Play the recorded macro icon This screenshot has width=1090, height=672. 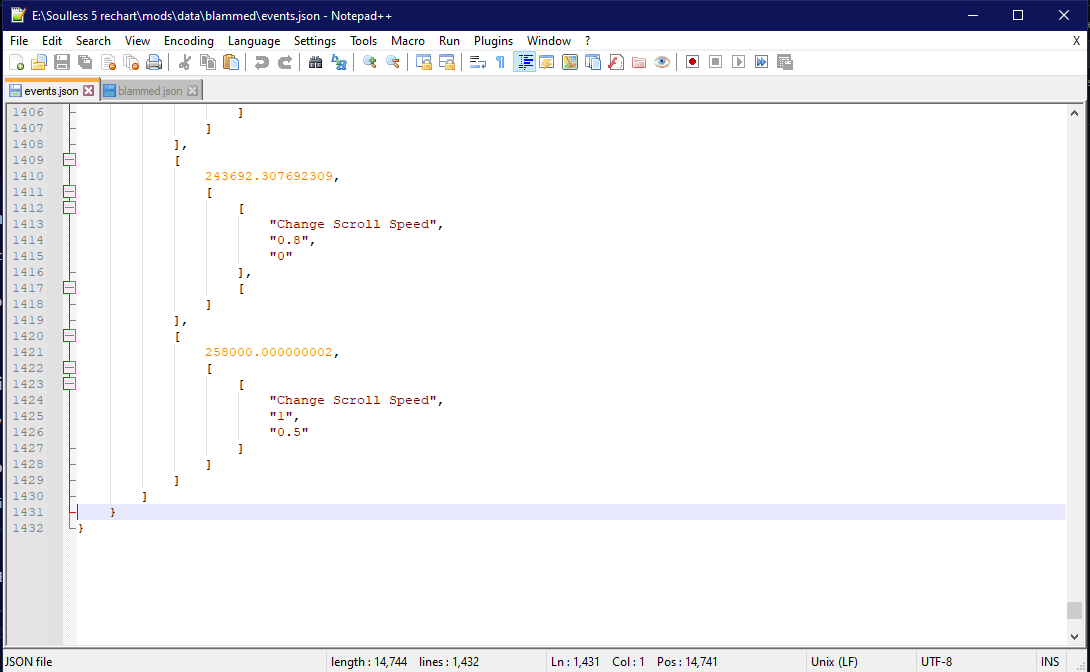click(737, 61)
